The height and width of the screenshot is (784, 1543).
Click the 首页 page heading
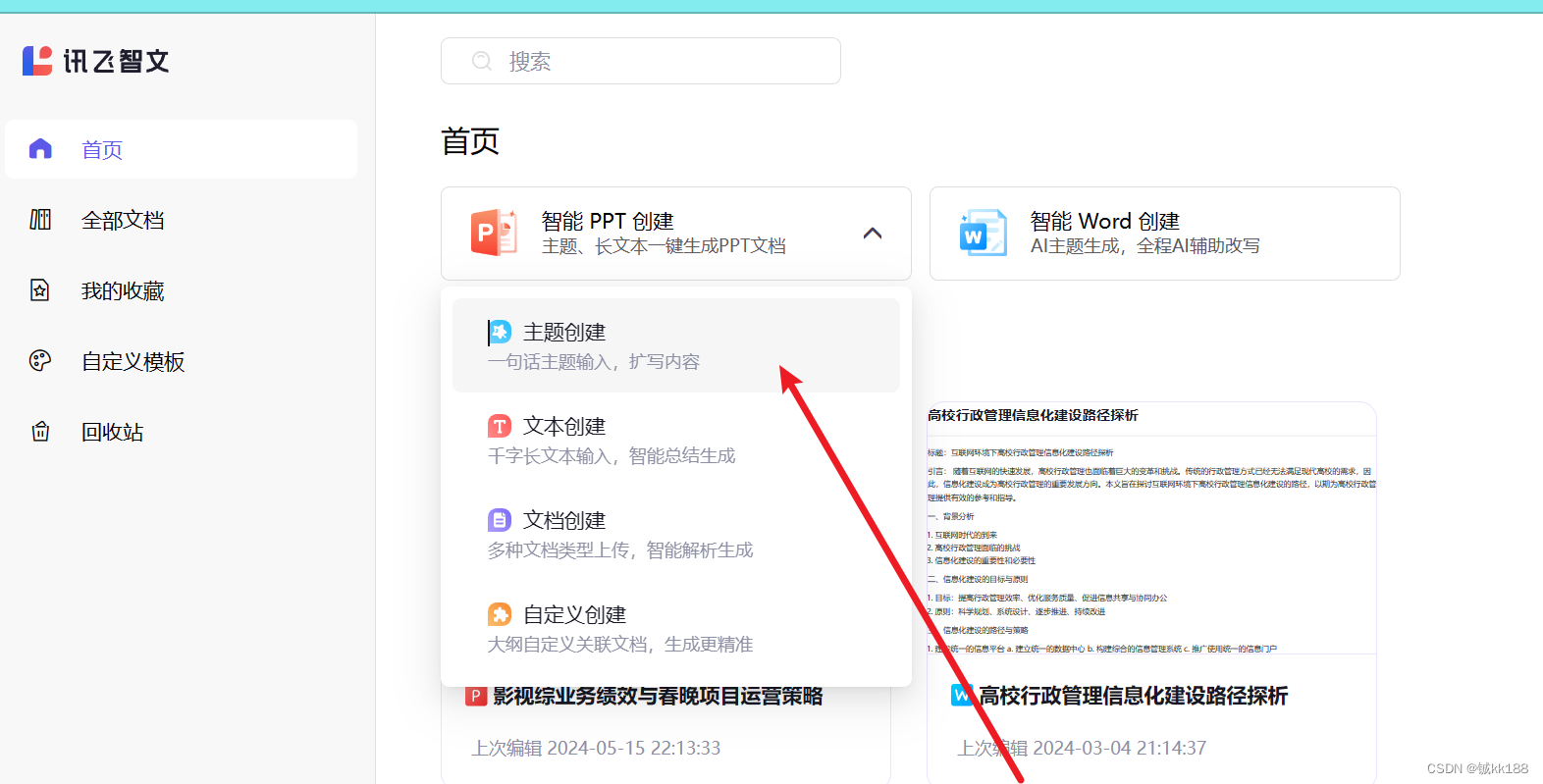470,141
